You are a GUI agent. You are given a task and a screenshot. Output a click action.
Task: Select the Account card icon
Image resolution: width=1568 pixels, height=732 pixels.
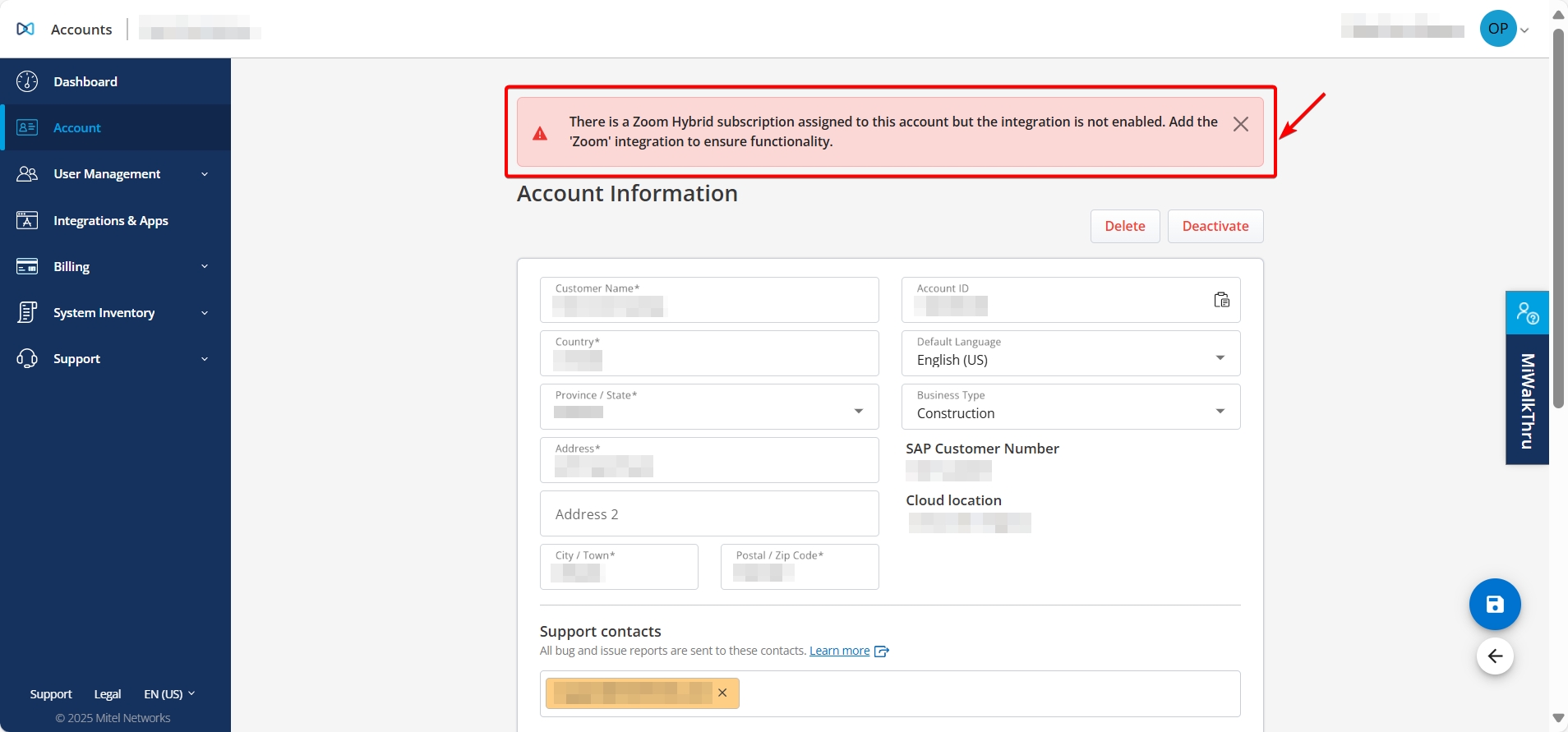(27, 127)
